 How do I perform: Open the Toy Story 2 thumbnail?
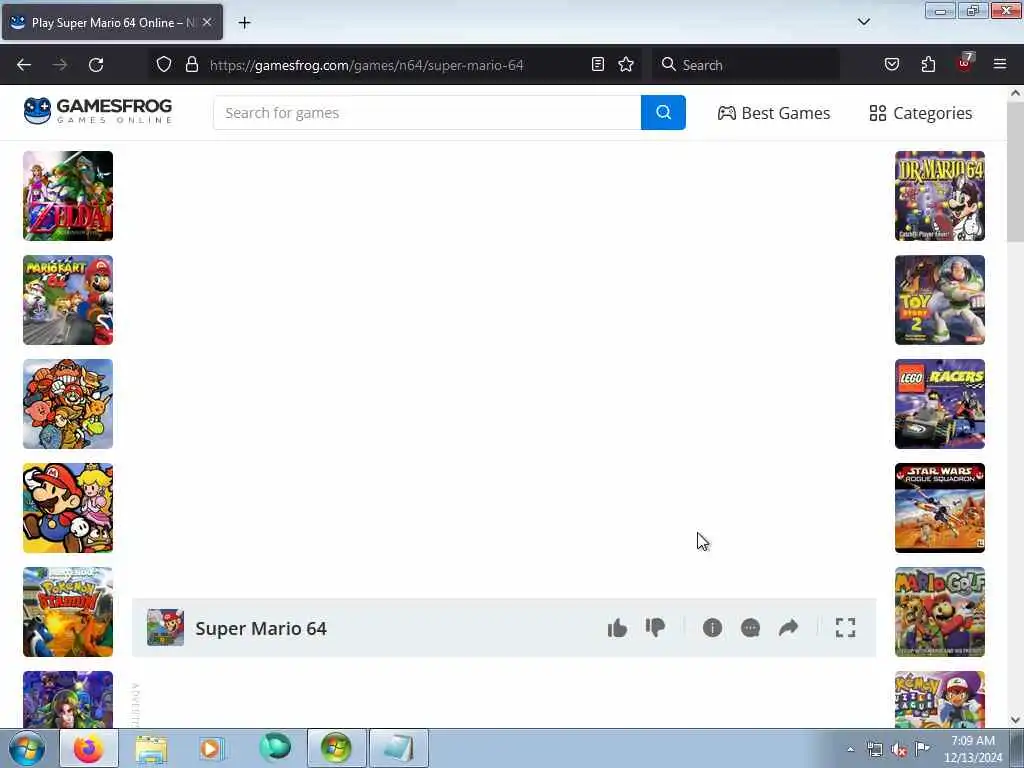point(940,300)
